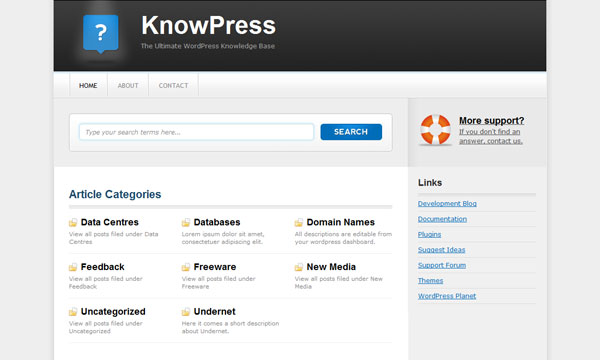Click 'View all posts filed under Data Centres' text
The height and width of the screenshot is (360, 600).
pyautogui.click(x=113, y=238)
